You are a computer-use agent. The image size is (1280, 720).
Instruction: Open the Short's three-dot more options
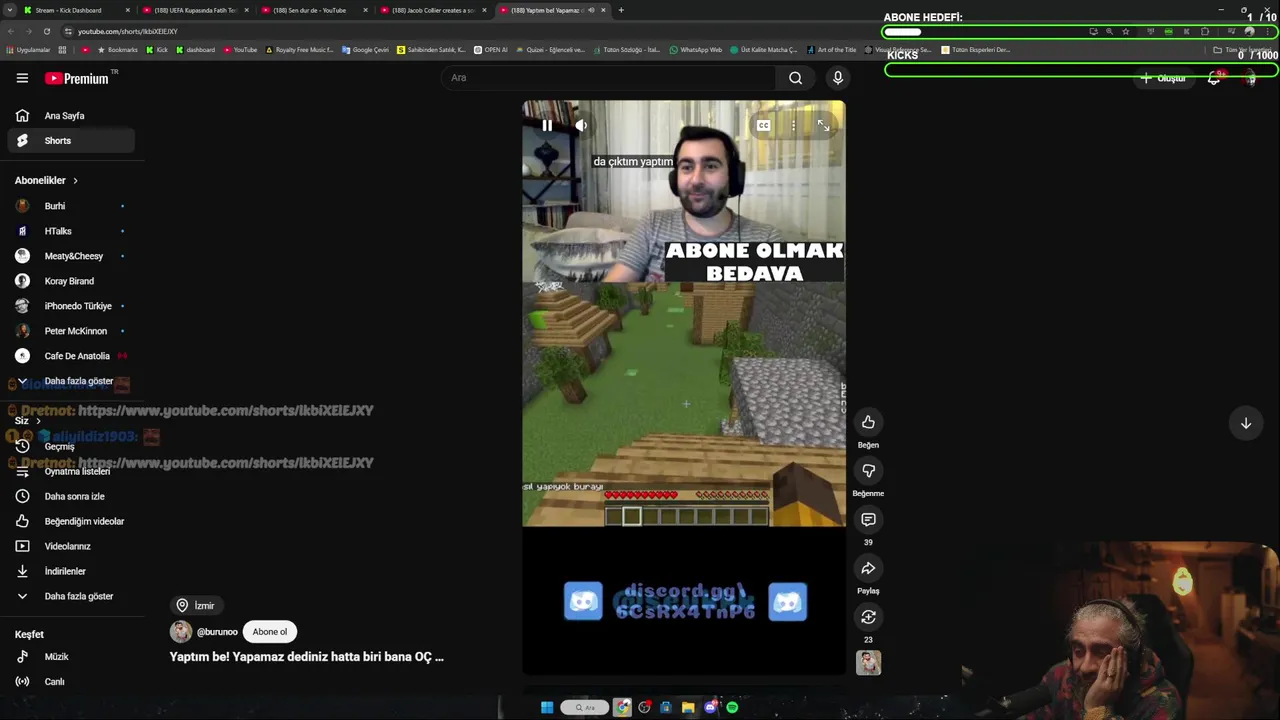pyautogui.click(x=793, y=125)
